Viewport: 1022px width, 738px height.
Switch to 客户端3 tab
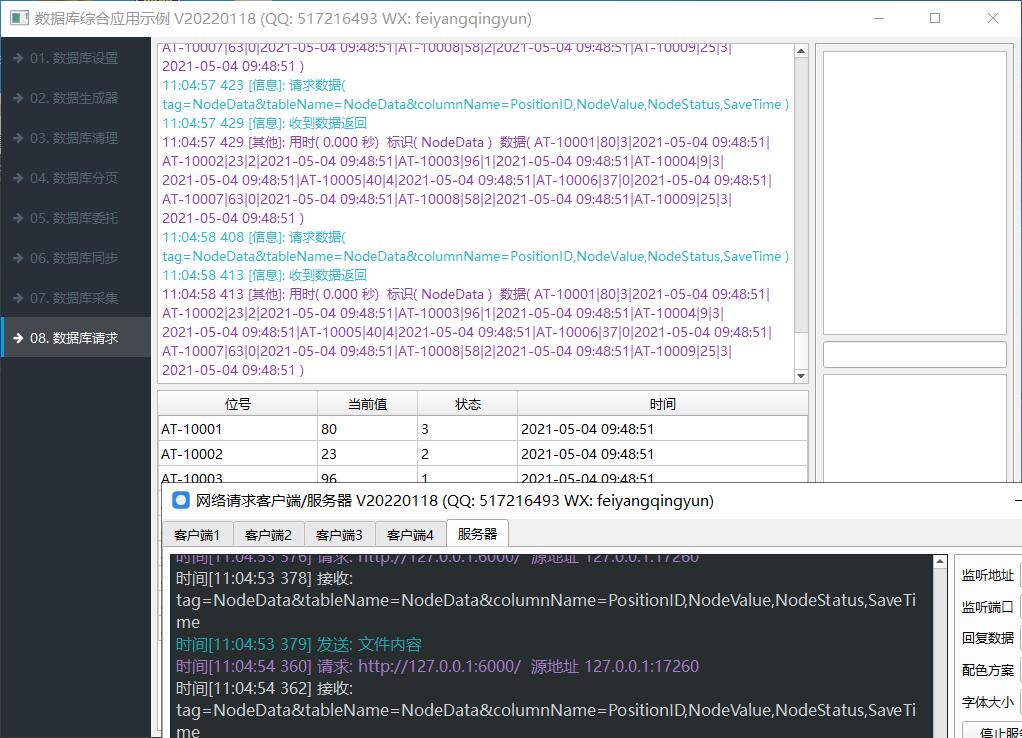click(339, 535)
